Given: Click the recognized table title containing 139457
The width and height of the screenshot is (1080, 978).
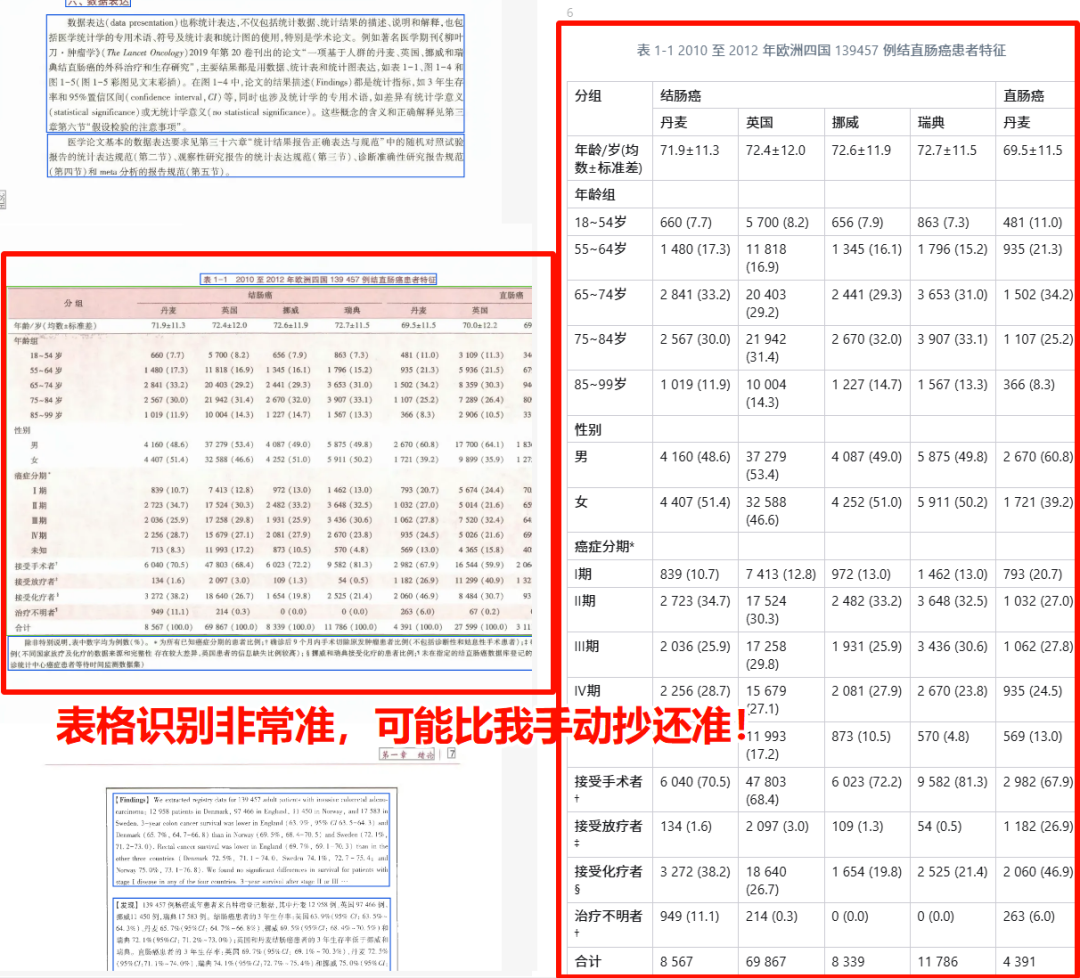Looking at the screenshot, I should pyautogui.click(x=821, y=50).
